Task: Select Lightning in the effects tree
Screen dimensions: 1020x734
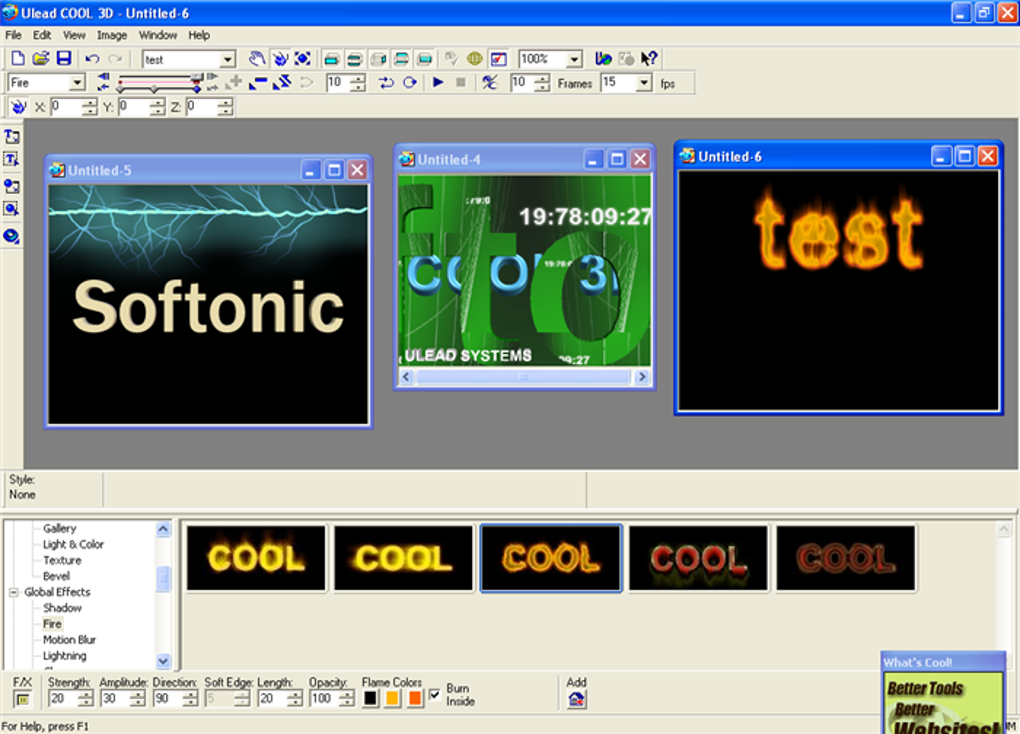Action: coord(64,656)
